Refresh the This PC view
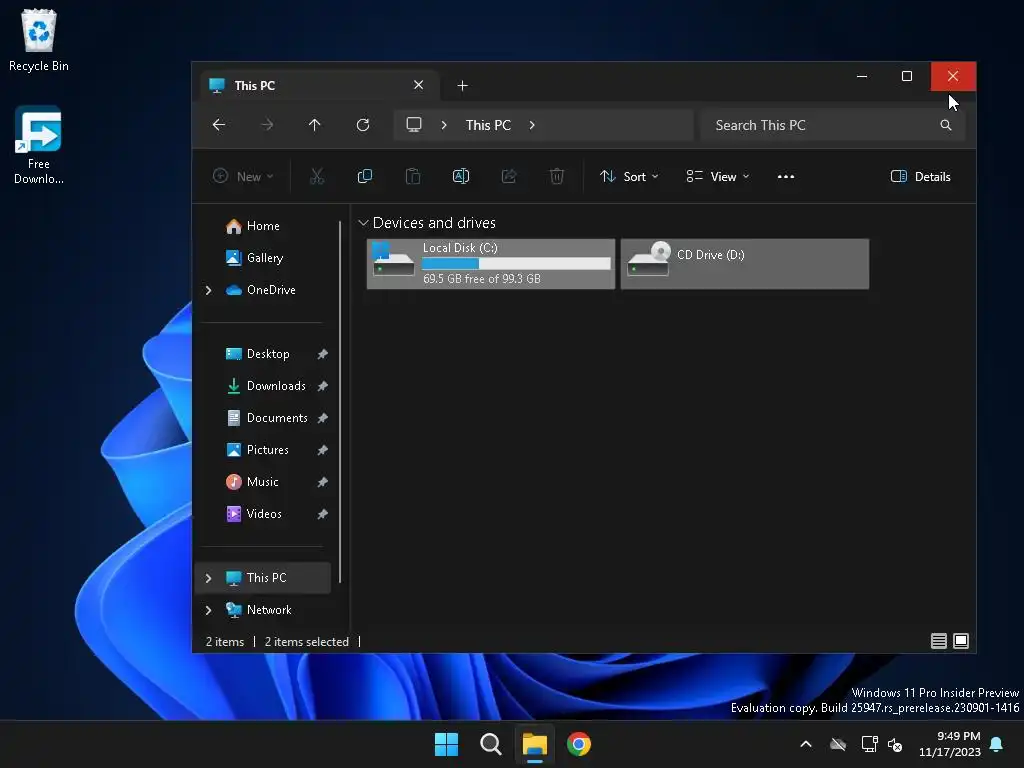 click(x=363, y=125)
